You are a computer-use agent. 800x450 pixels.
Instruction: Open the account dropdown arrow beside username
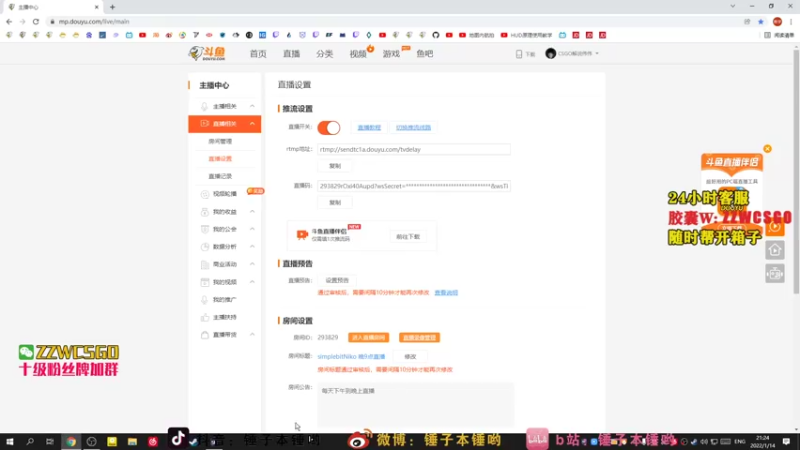[597, 54]
